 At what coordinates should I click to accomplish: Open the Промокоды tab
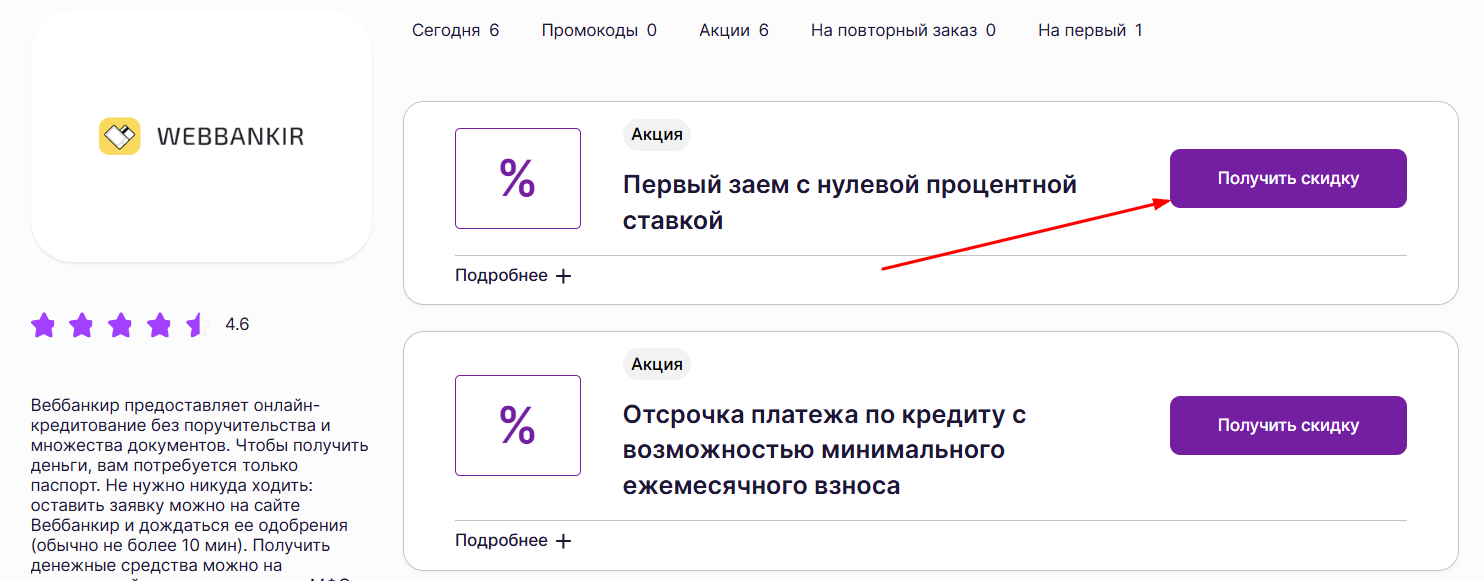[598, 30]
